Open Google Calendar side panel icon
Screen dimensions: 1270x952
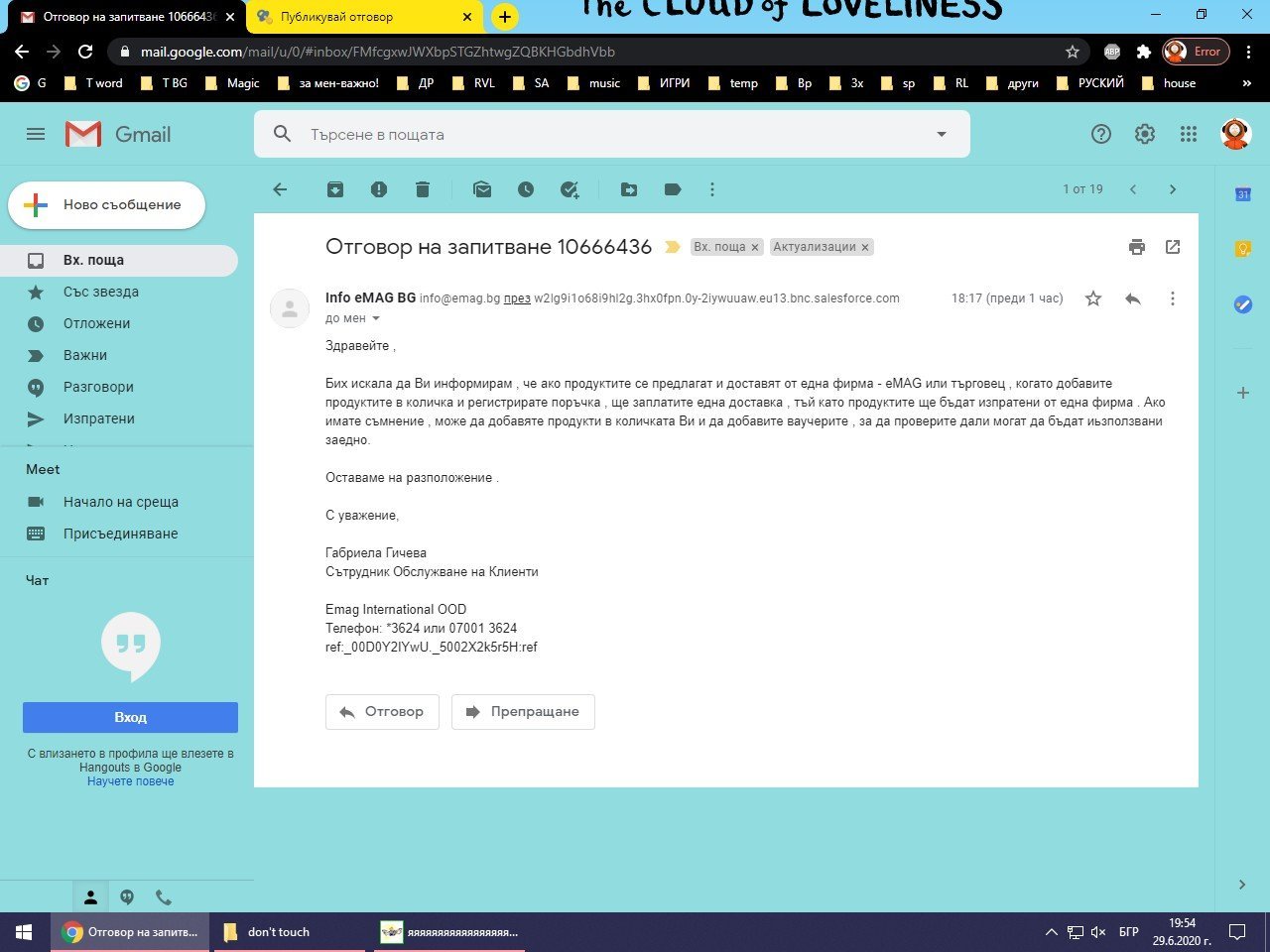click(x=1242, y=194)
